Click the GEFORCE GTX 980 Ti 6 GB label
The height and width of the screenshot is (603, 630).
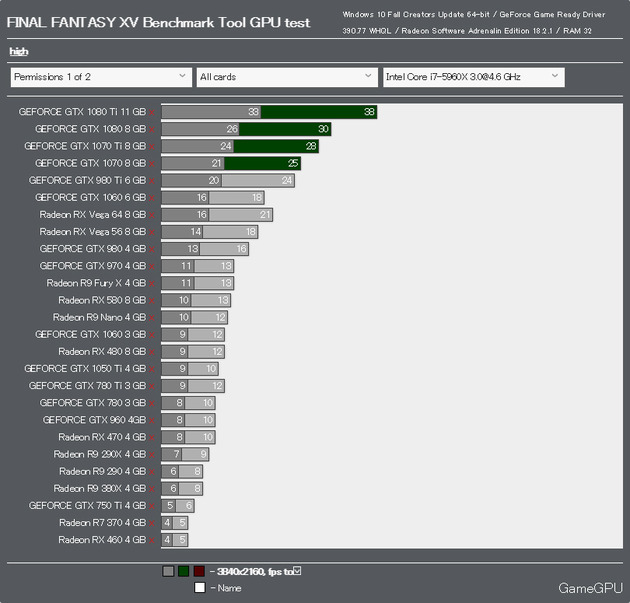tap(87, 180)
